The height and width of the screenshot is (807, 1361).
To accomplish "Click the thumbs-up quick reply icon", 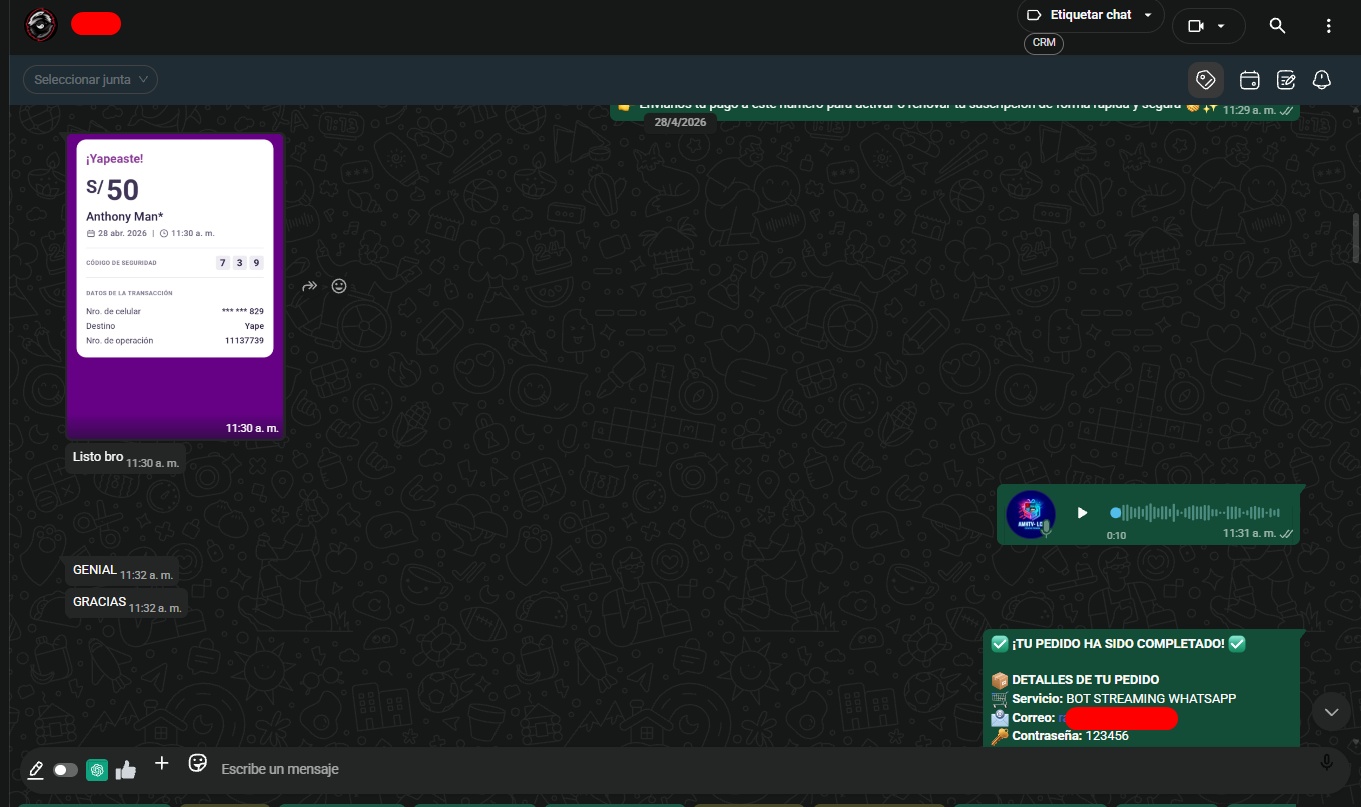I will tap(126, 770).
